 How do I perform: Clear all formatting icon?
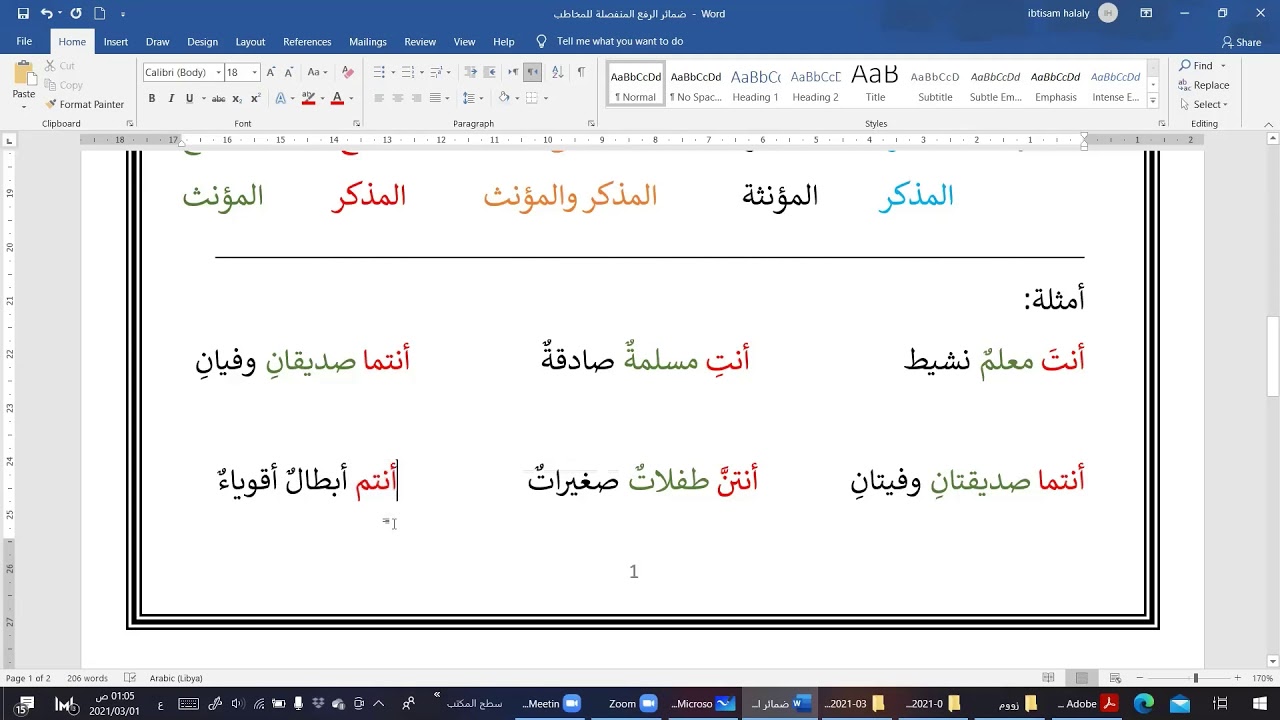[348, 72]
